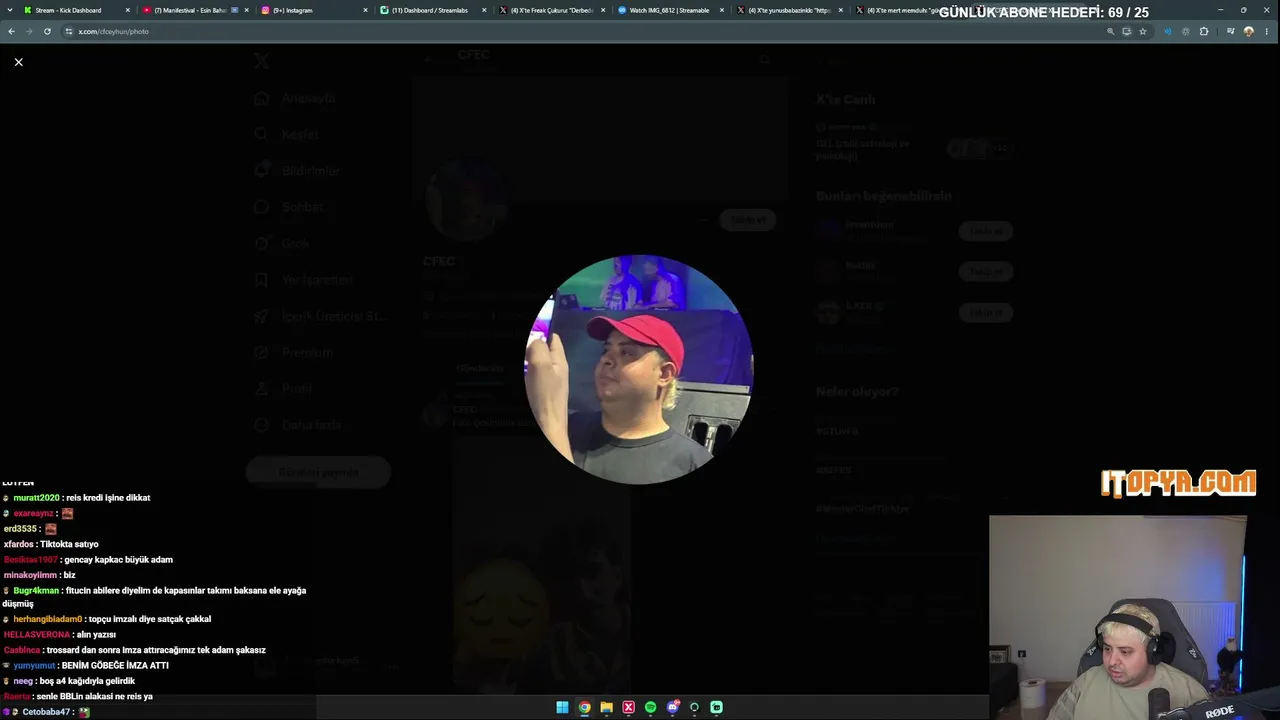
Task: Bookmark this page with the star icon
Action: coord(1143,31)
